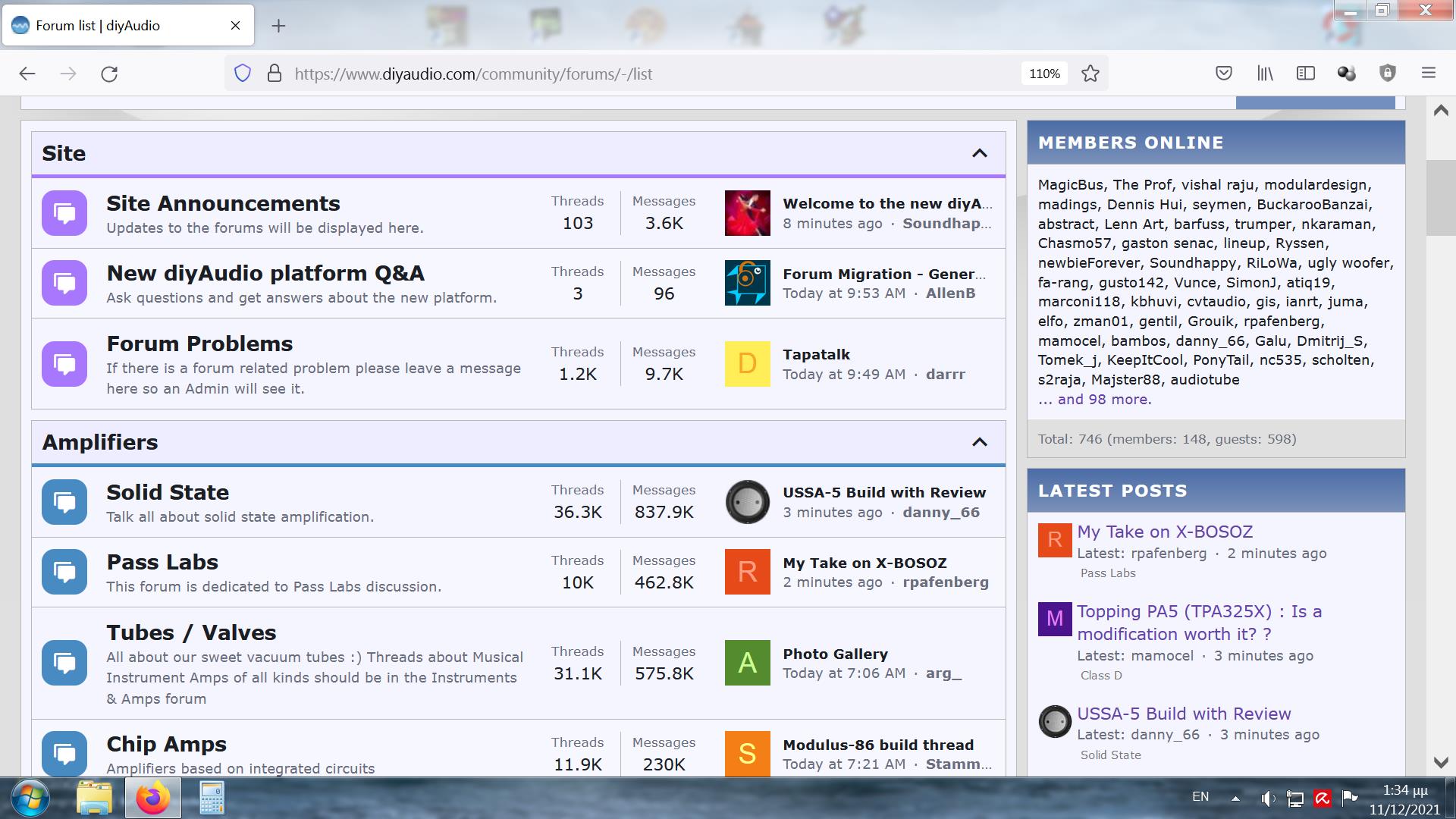1456x819 pixels.
Task: Open the Modulus-86 build thread link
Action: pyautogui.click(x=878, y=745)
